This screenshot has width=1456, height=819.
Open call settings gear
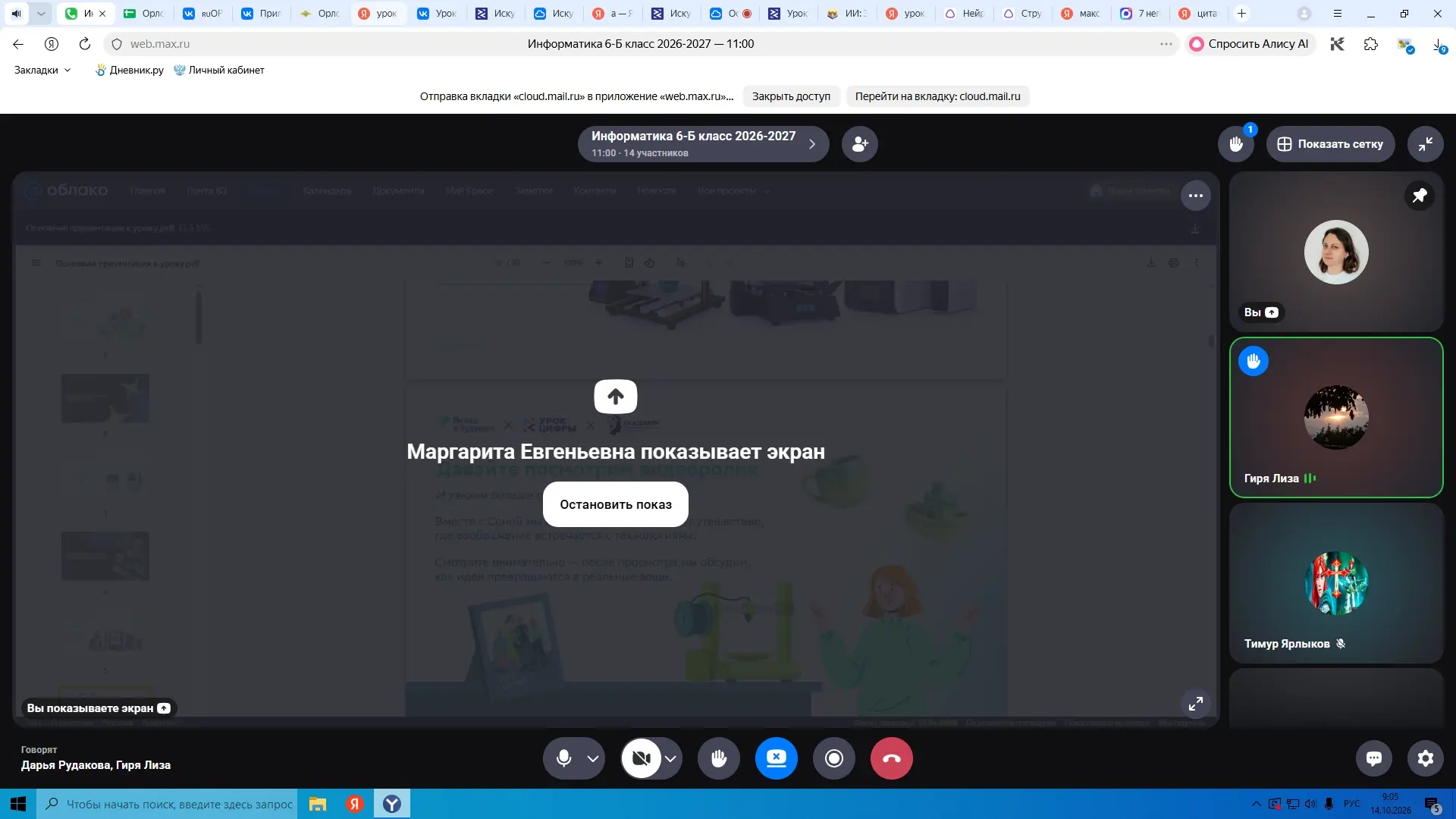point(1425,758)
